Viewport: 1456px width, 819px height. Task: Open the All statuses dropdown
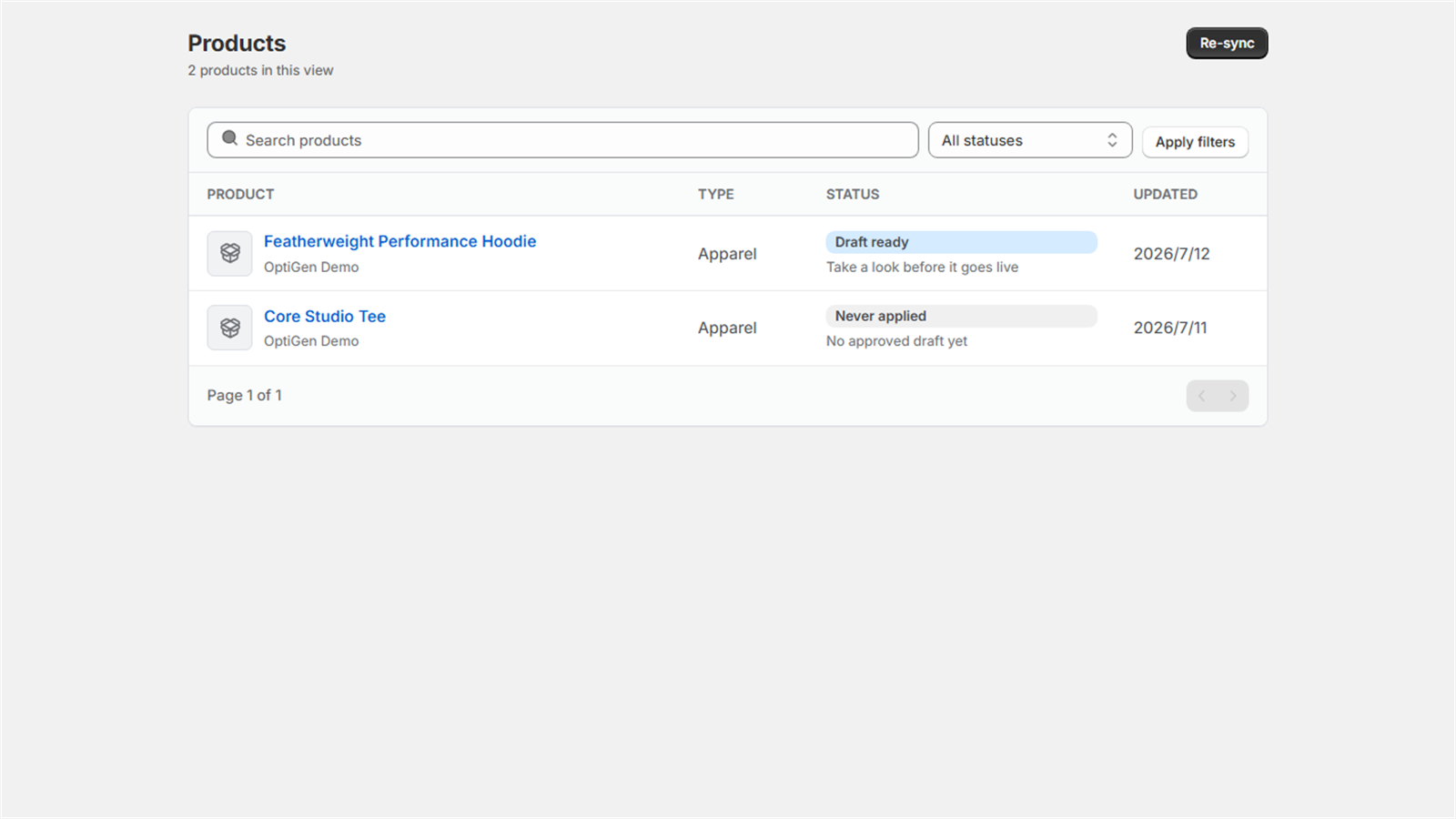point(1030,140)
